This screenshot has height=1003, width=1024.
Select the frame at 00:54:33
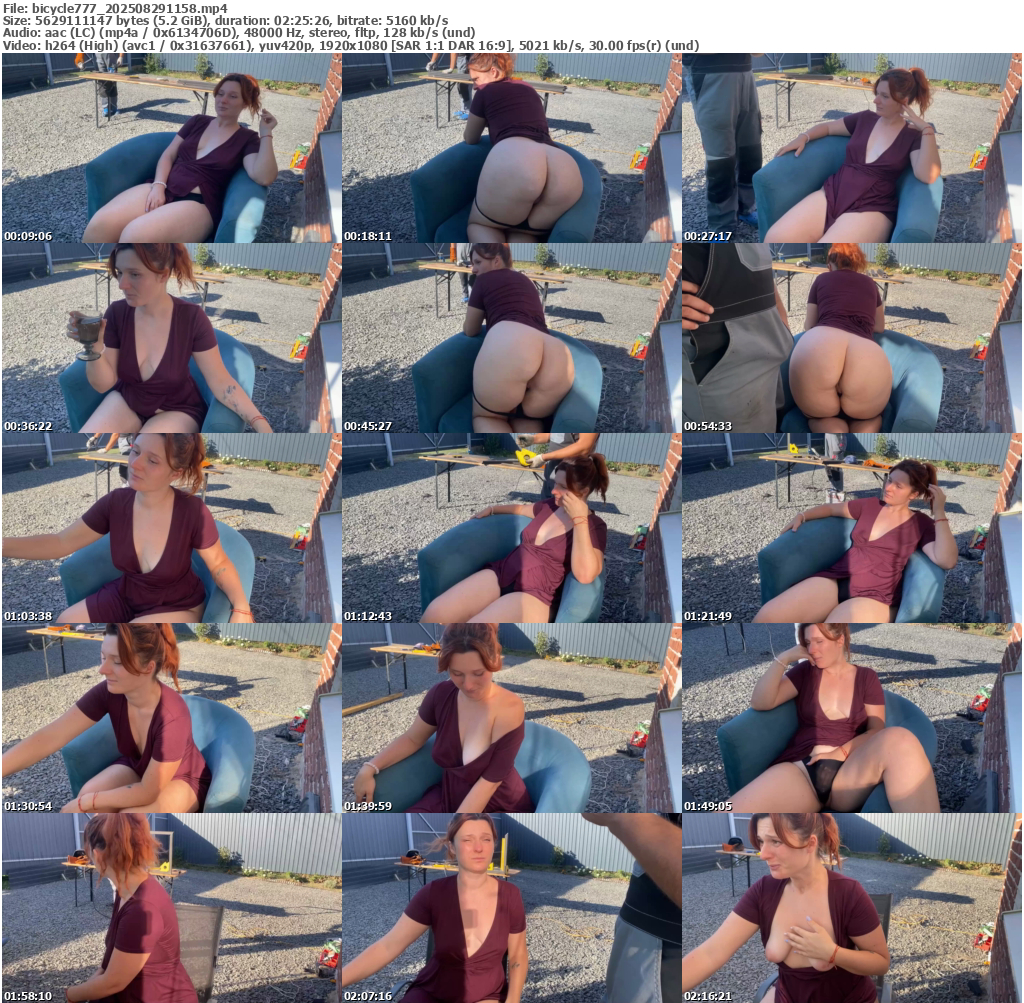(x=852, y=338)
